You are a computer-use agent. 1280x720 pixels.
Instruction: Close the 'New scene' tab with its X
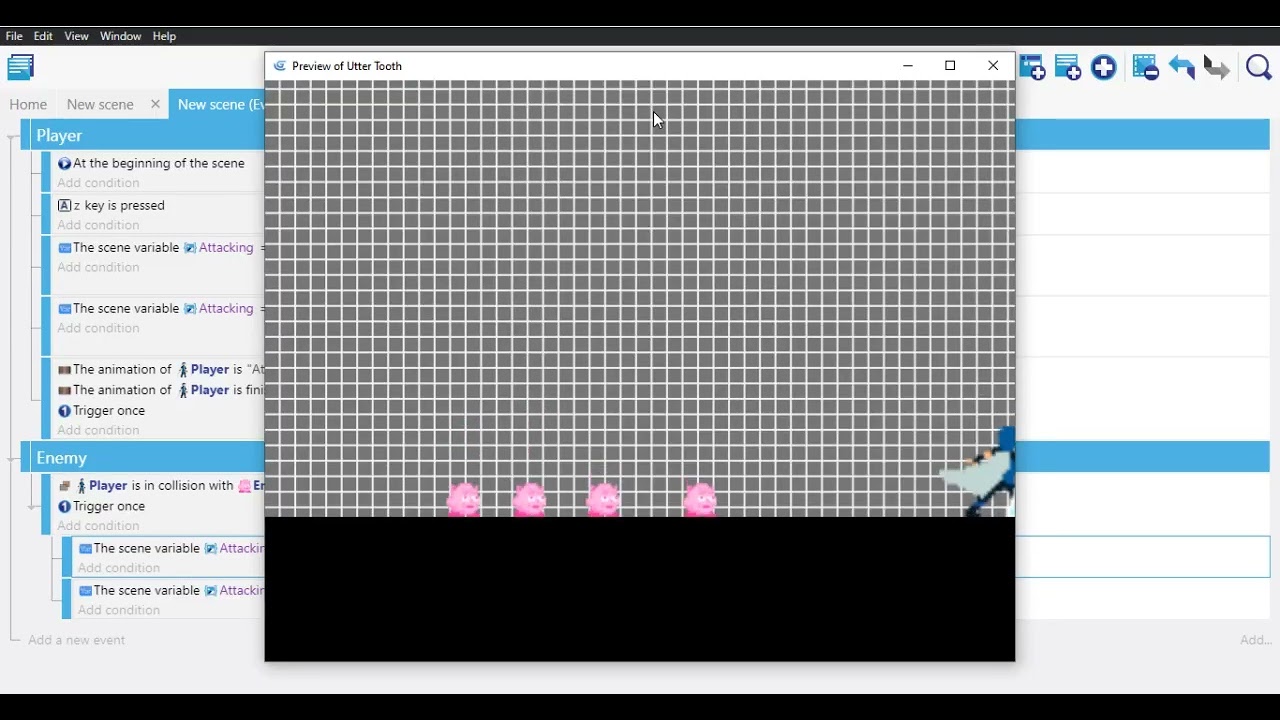click(x=155, y=104)
